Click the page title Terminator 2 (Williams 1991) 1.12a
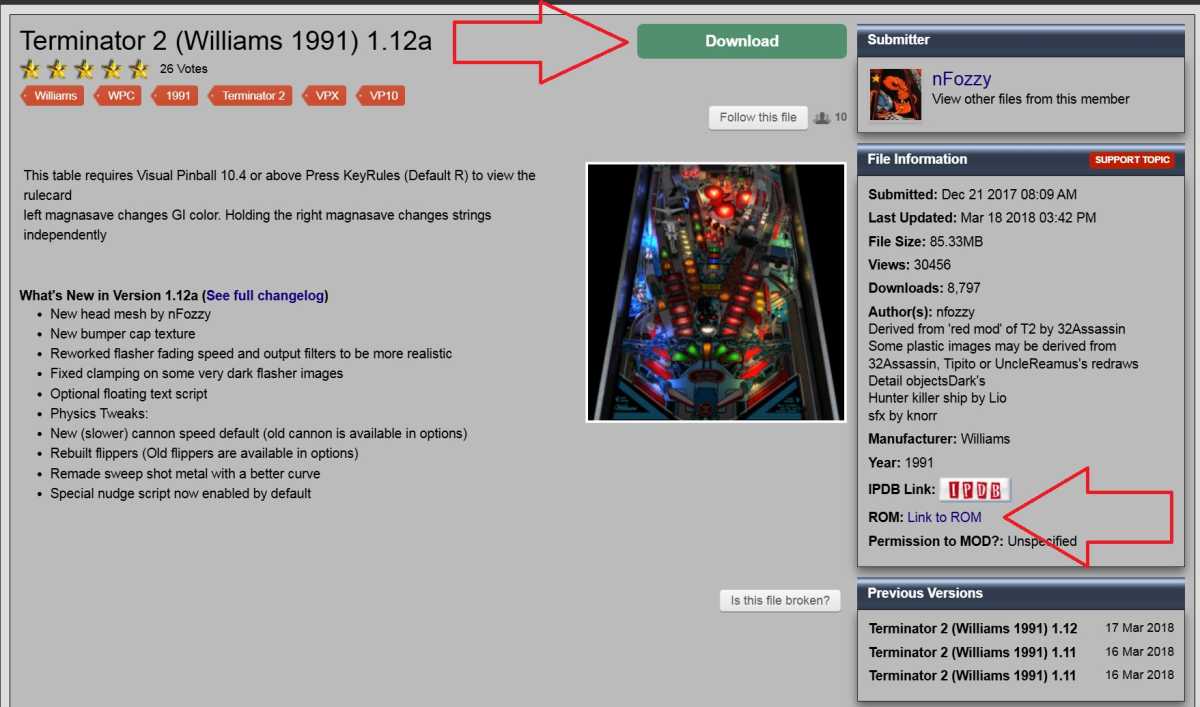The image size is (1200, 707). click(x=226, y=41)
